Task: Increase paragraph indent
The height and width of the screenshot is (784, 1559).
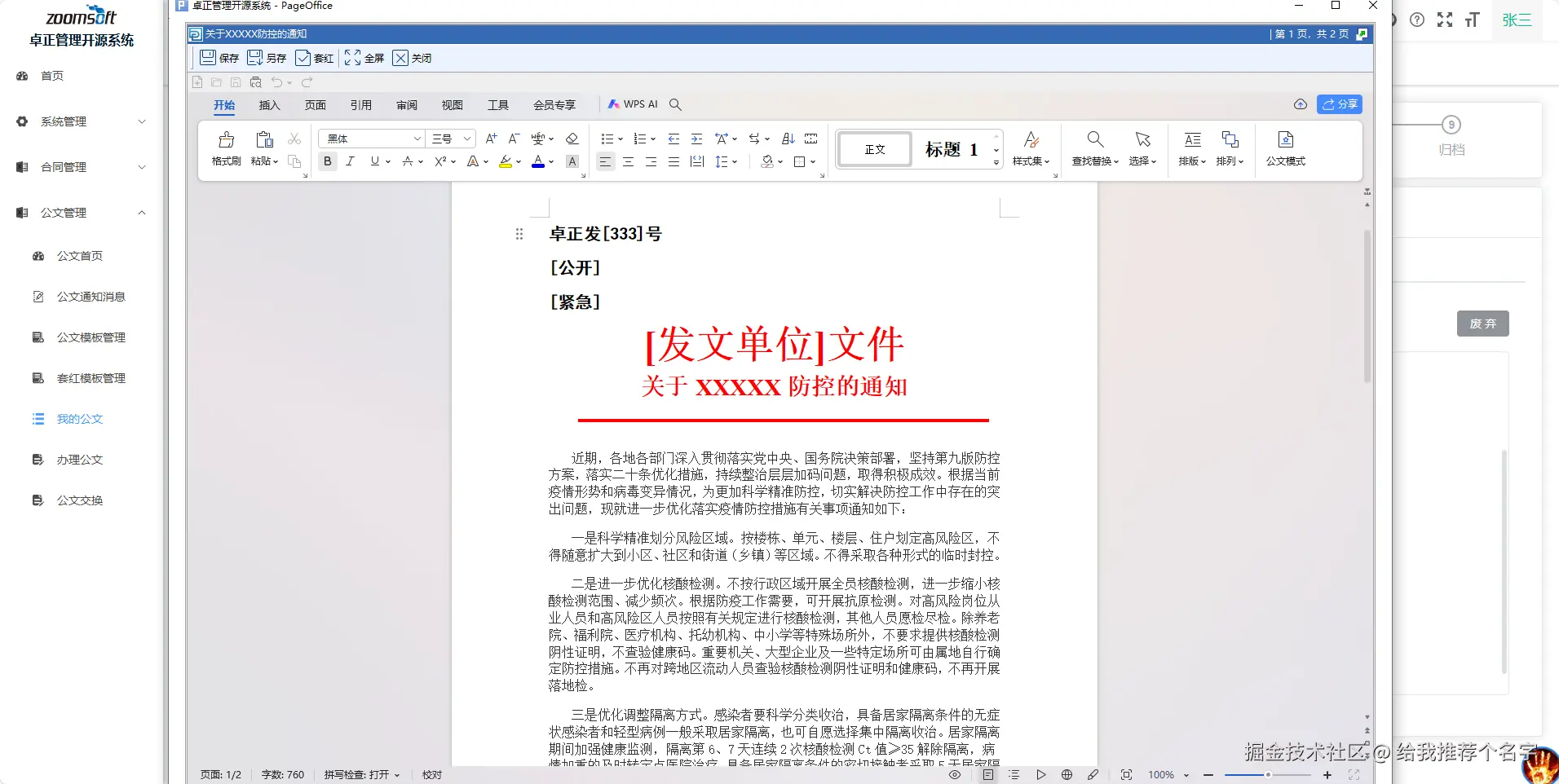Action: (x=696, y=139)
